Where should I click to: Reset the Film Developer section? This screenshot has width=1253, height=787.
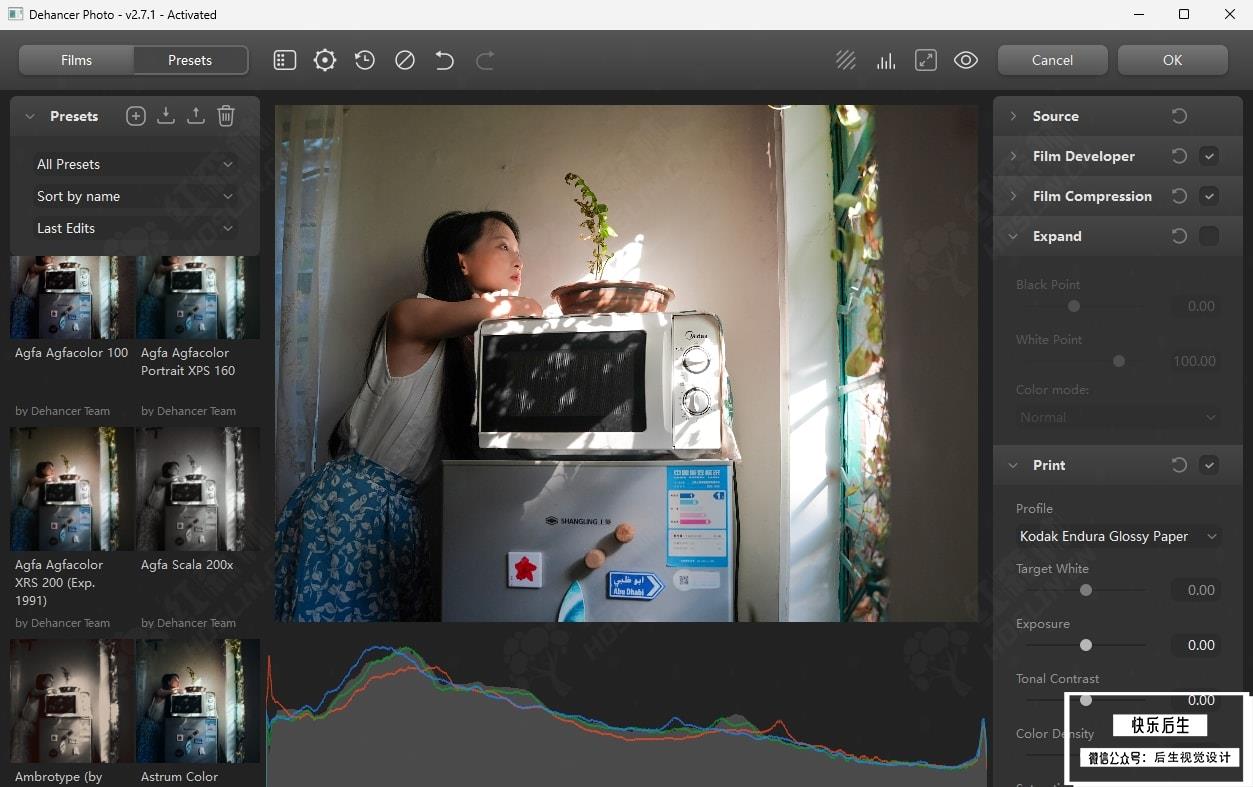click(1180, 156)
